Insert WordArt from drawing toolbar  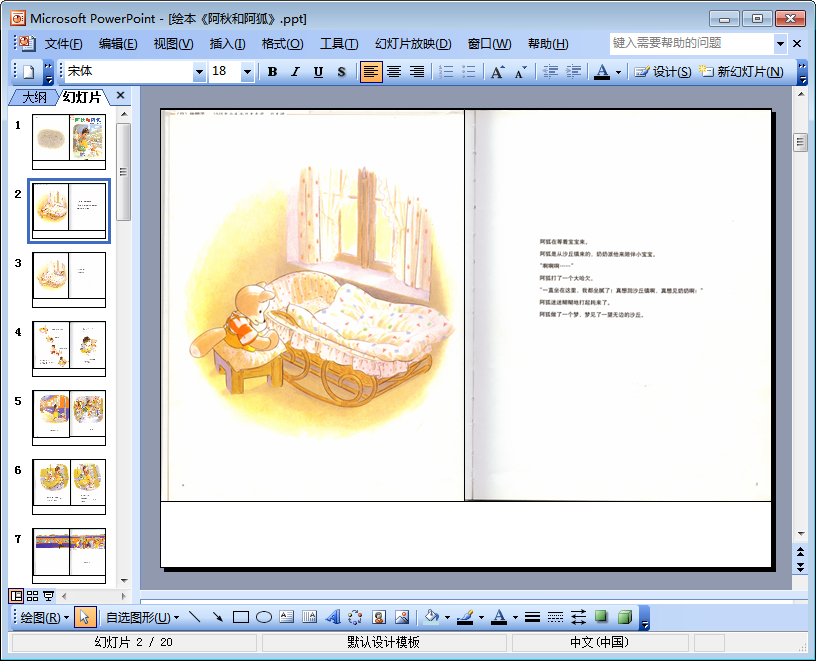tap(333, 618)
